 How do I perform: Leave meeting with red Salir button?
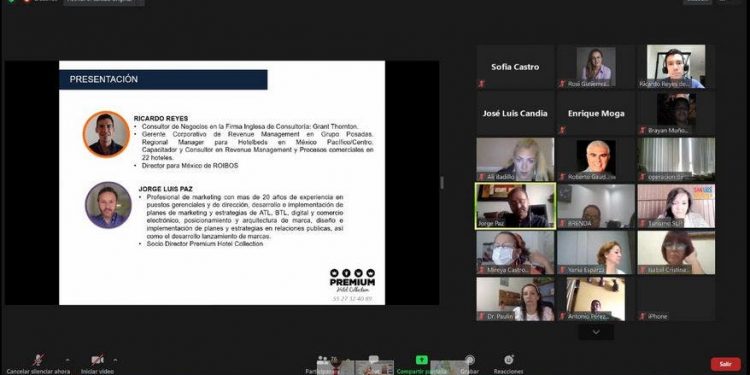(x=725, y=364)
